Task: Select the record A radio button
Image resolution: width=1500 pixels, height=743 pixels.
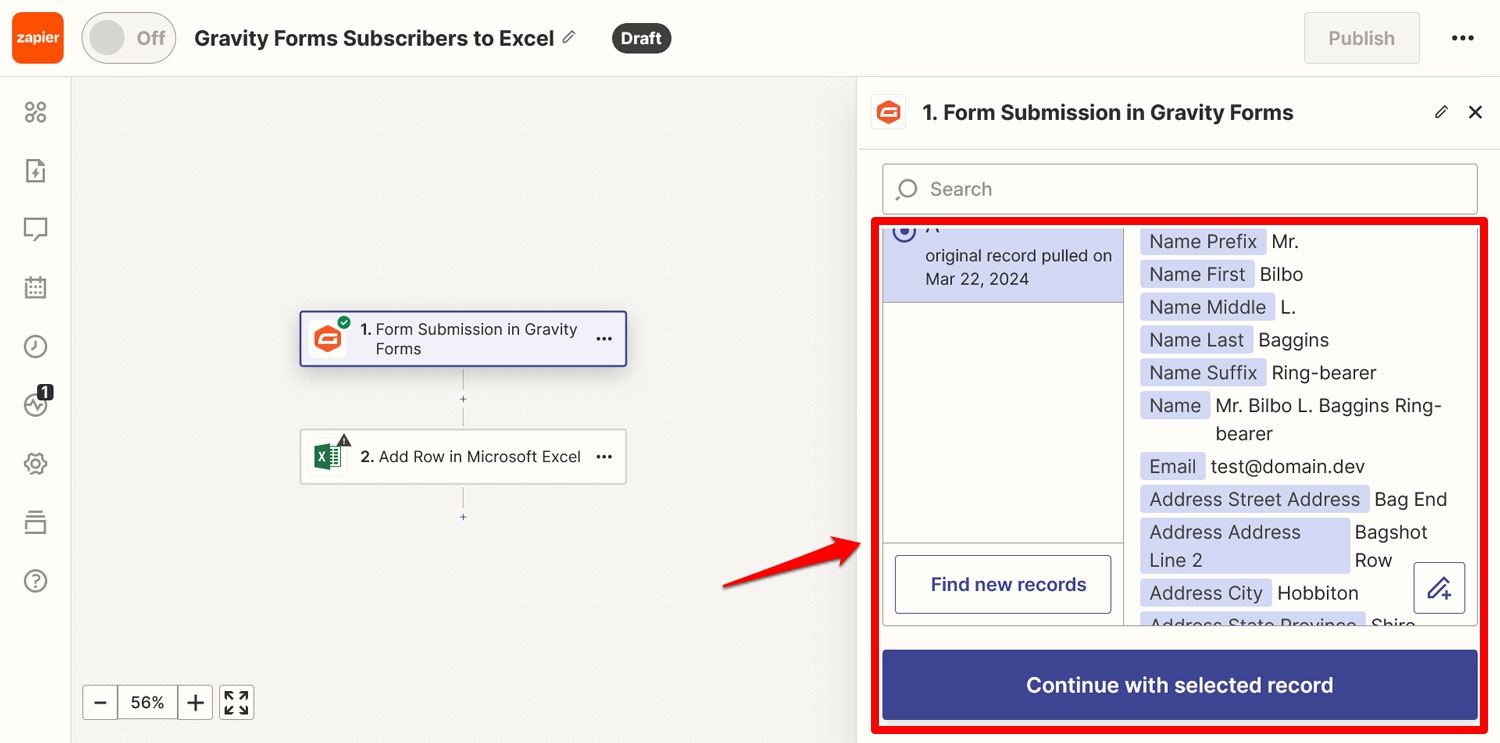Action: tap(904, 232)
